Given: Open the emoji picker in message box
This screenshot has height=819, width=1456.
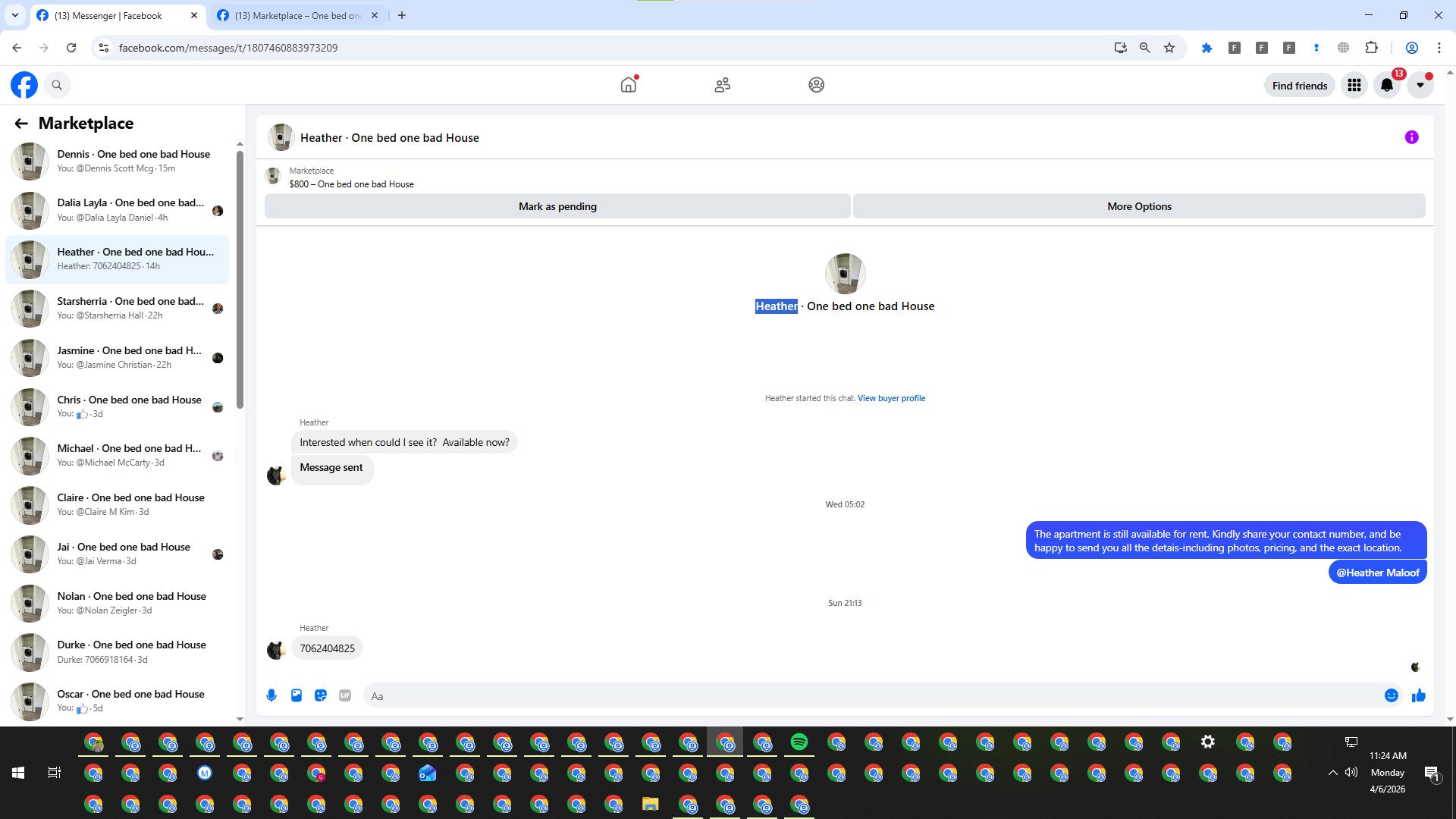Looking at the screenshot, I should tap(1392, 695).
